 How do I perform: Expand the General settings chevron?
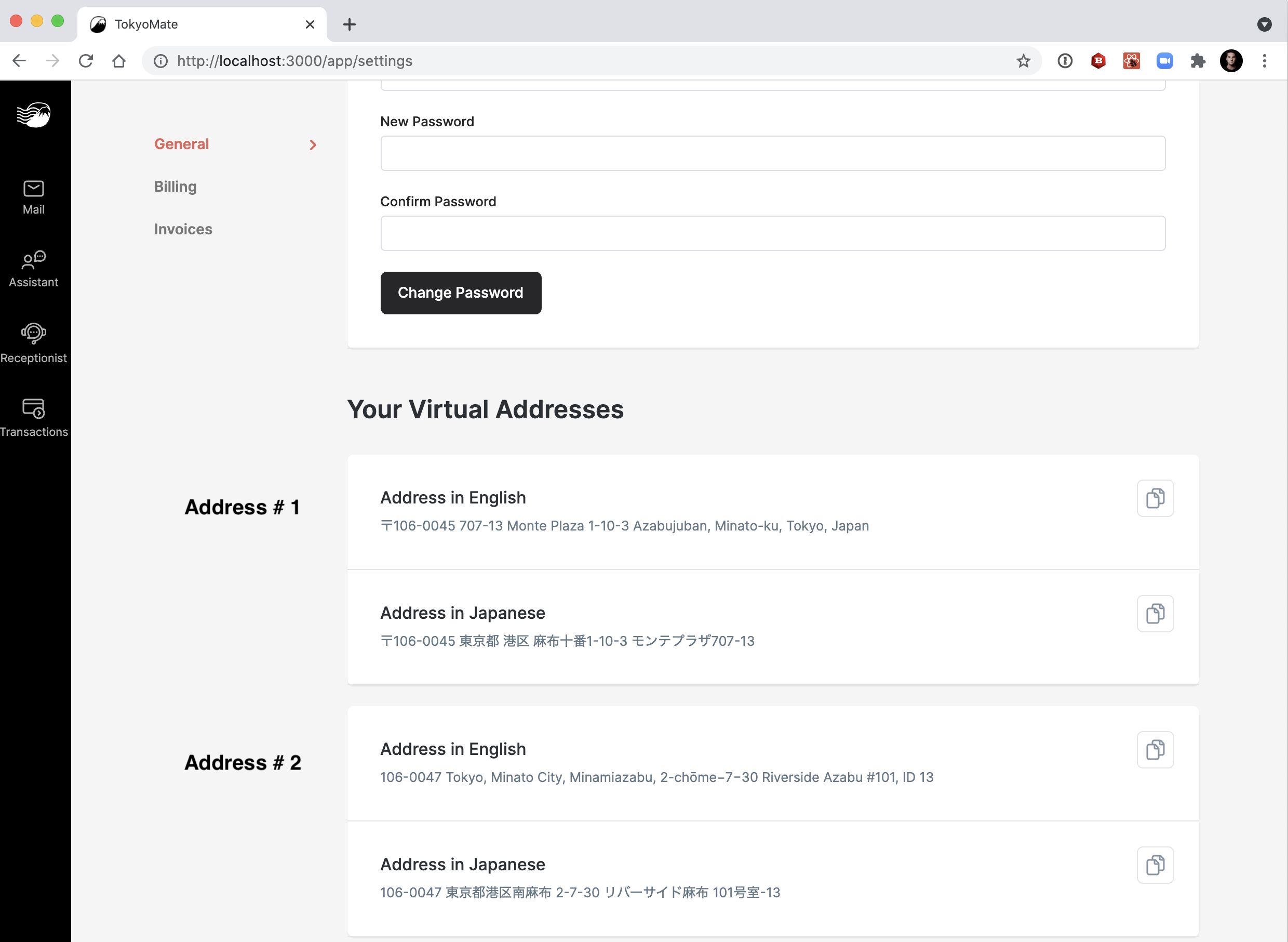coord(313,144)
